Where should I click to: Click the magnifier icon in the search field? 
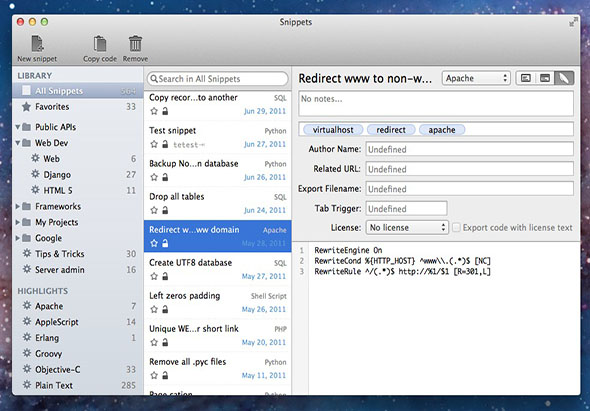[x=154, y=79]
